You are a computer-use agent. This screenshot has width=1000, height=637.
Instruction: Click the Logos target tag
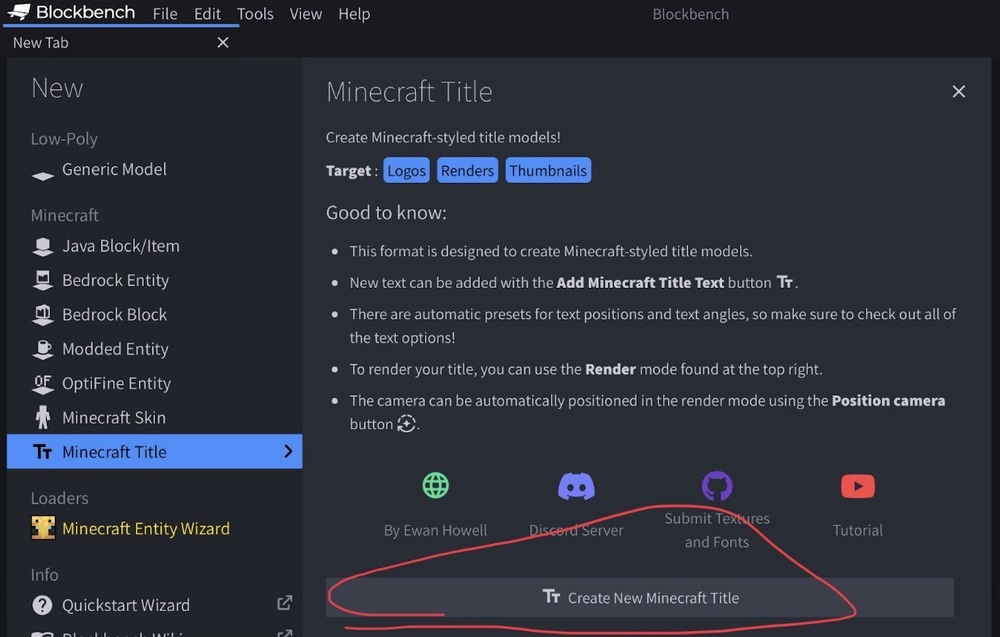tap(406, 171)
